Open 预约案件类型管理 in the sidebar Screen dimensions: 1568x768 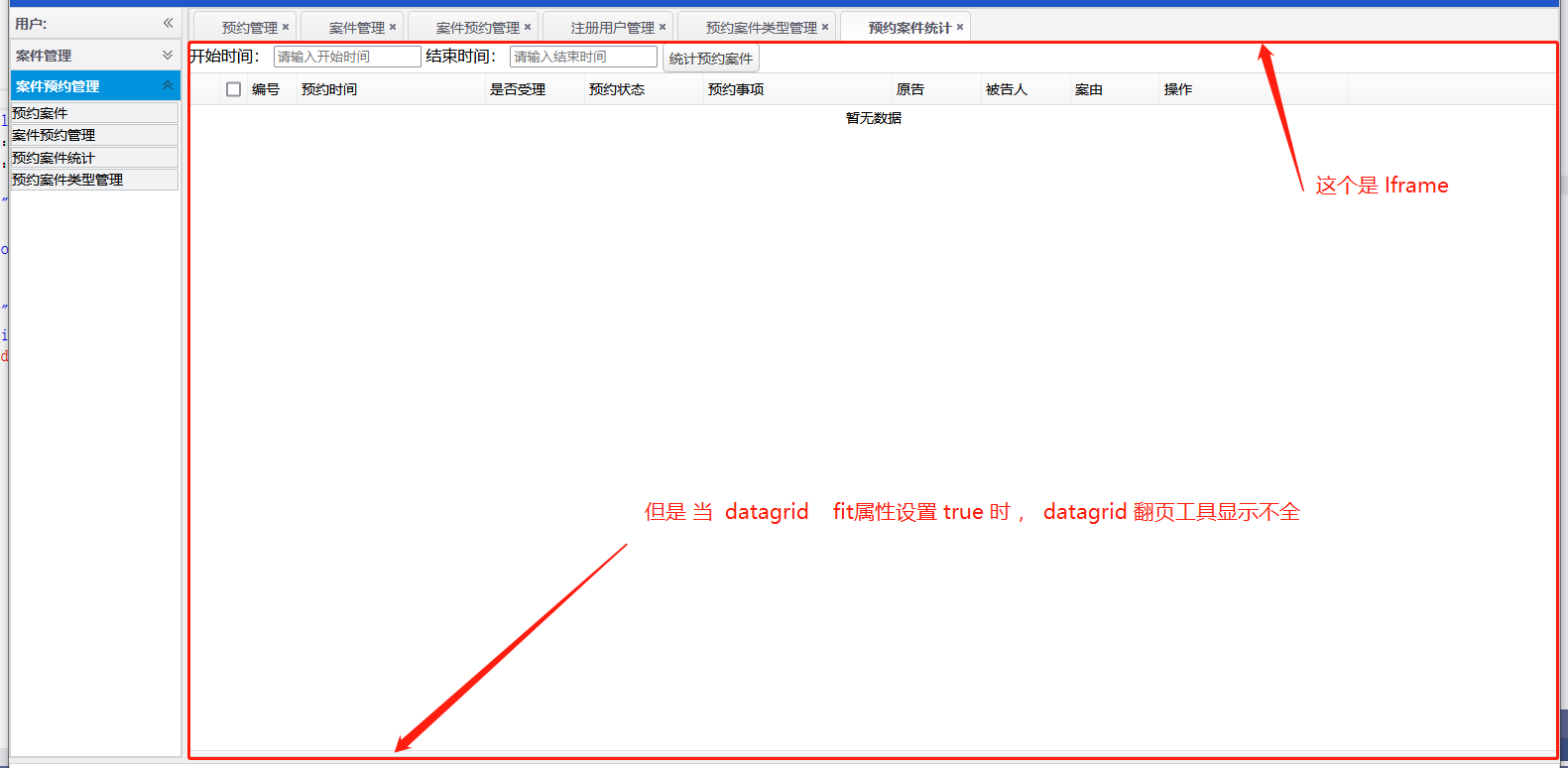(94, 180)
